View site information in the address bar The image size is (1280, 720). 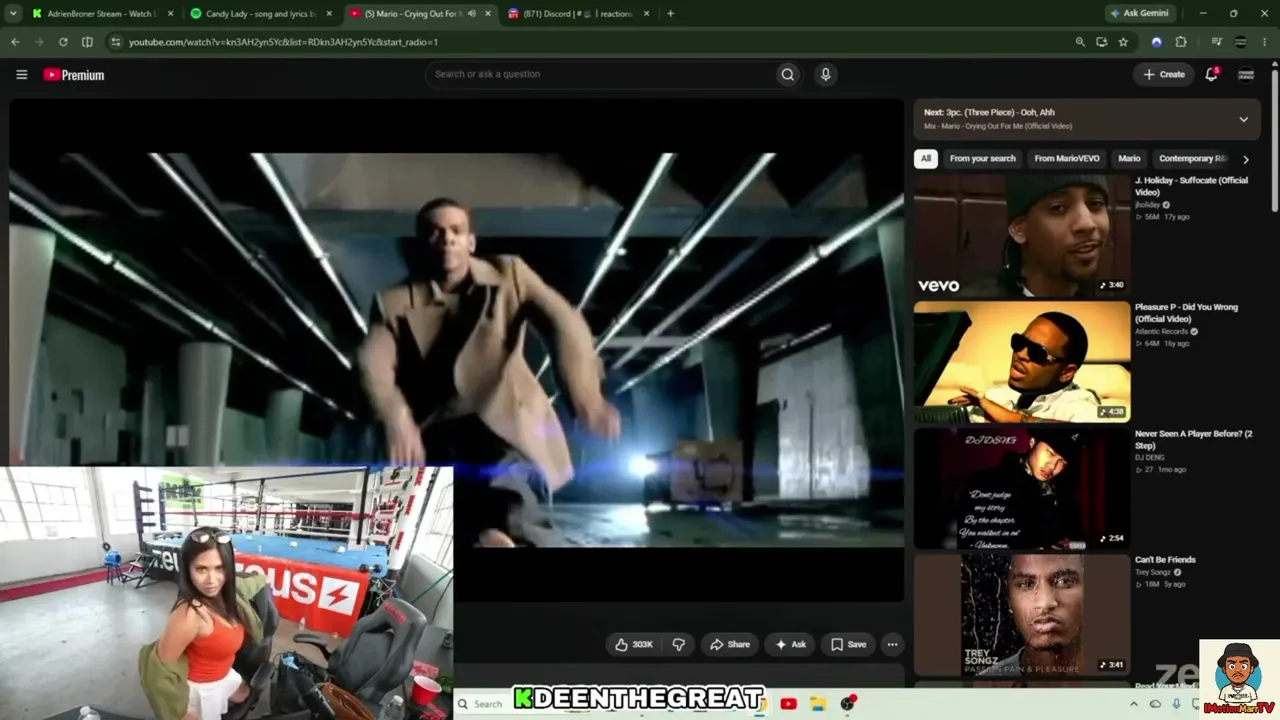pyautogui.click(x=116, y=42)
